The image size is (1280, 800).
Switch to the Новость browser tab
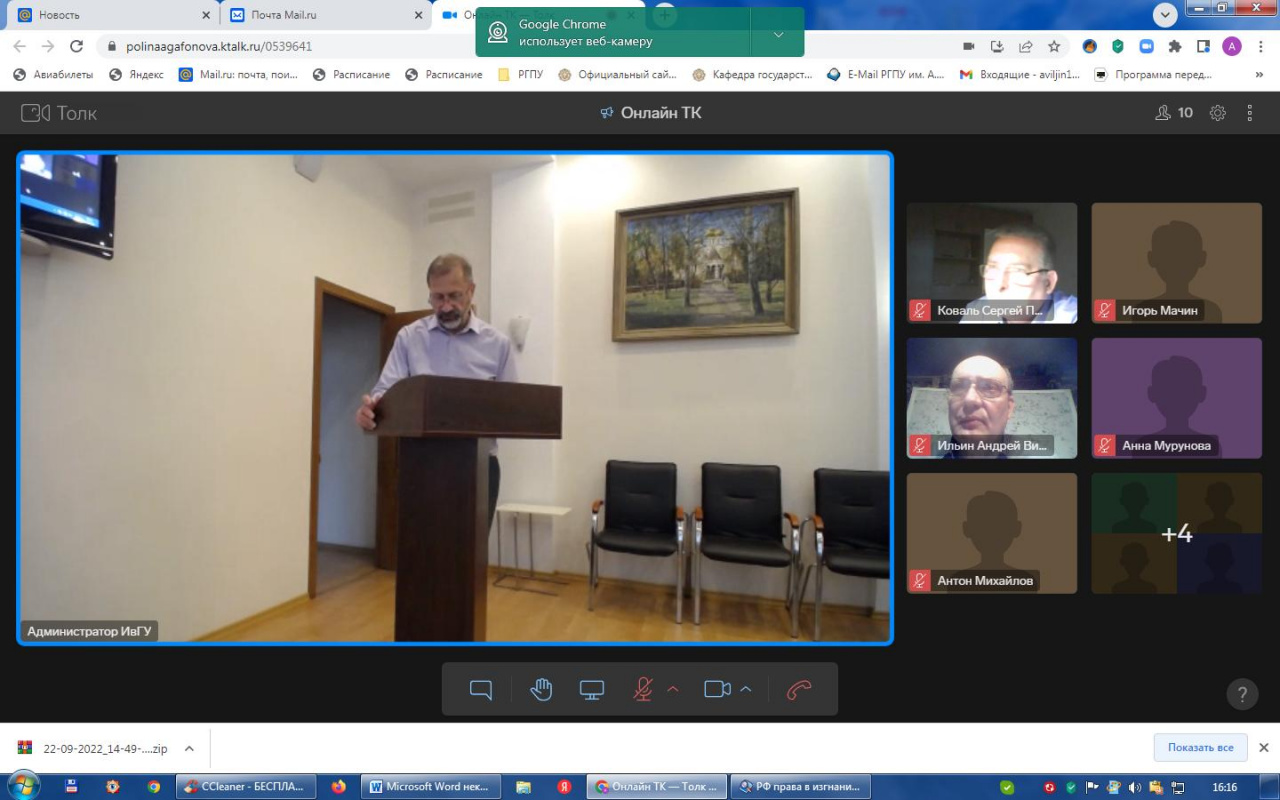pyautogui.click(x=110, y=15)
